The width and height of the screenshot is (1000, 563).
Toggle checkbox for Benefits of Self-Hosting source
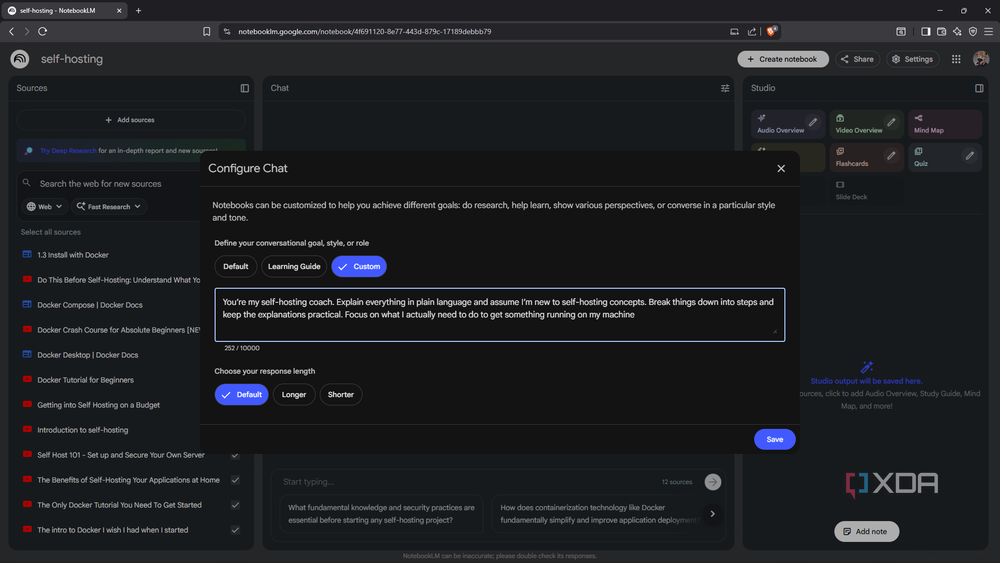(x=235, y=480)
